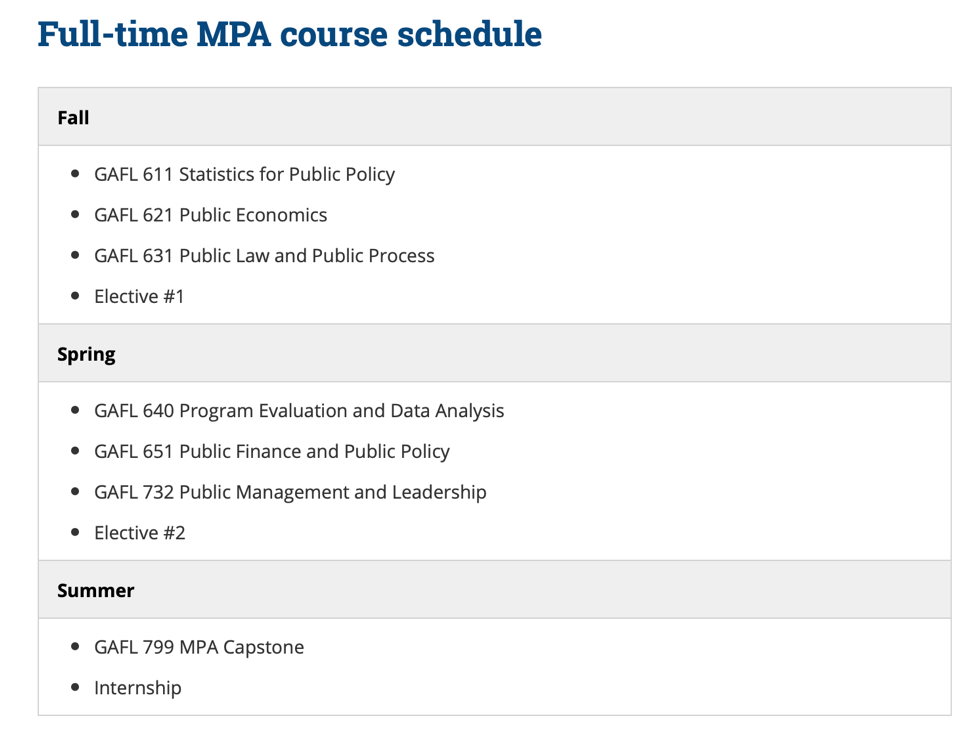Click GAFL 732 Public Management and Leadership

coord(290,492)
